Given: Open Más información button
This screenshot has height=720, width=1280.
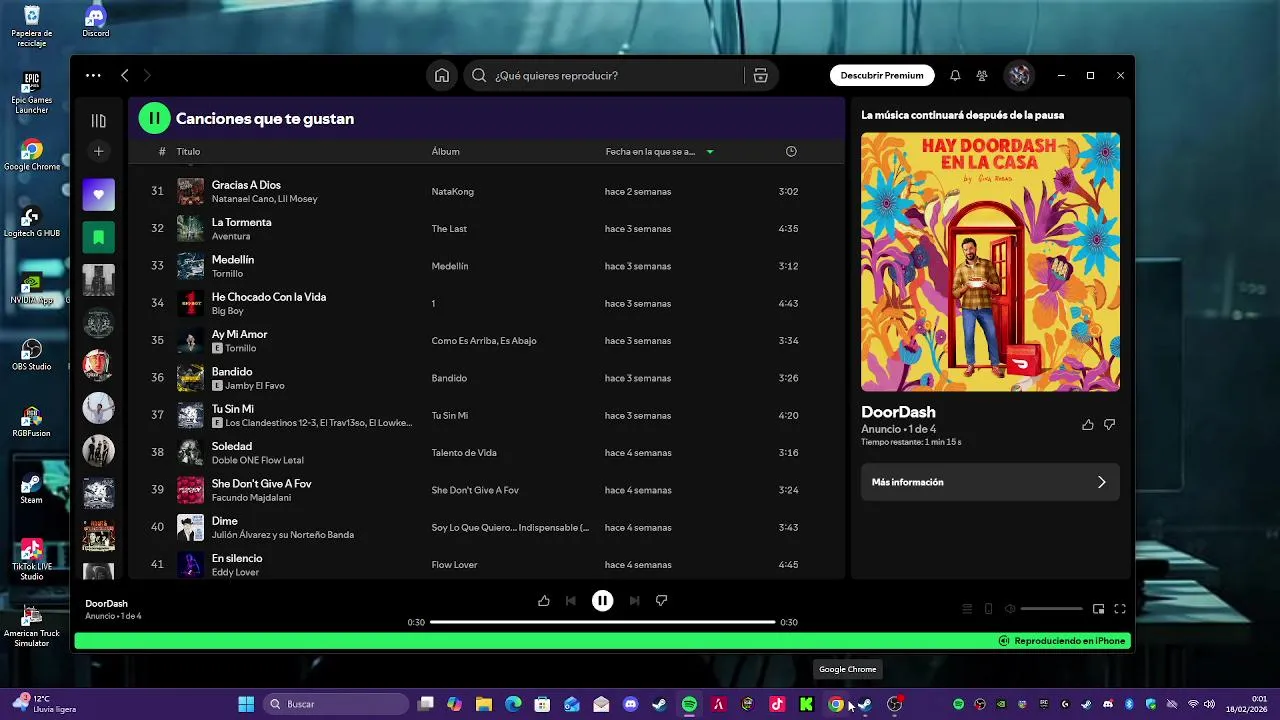Looking at the screenshot, I should coord(990,482).
